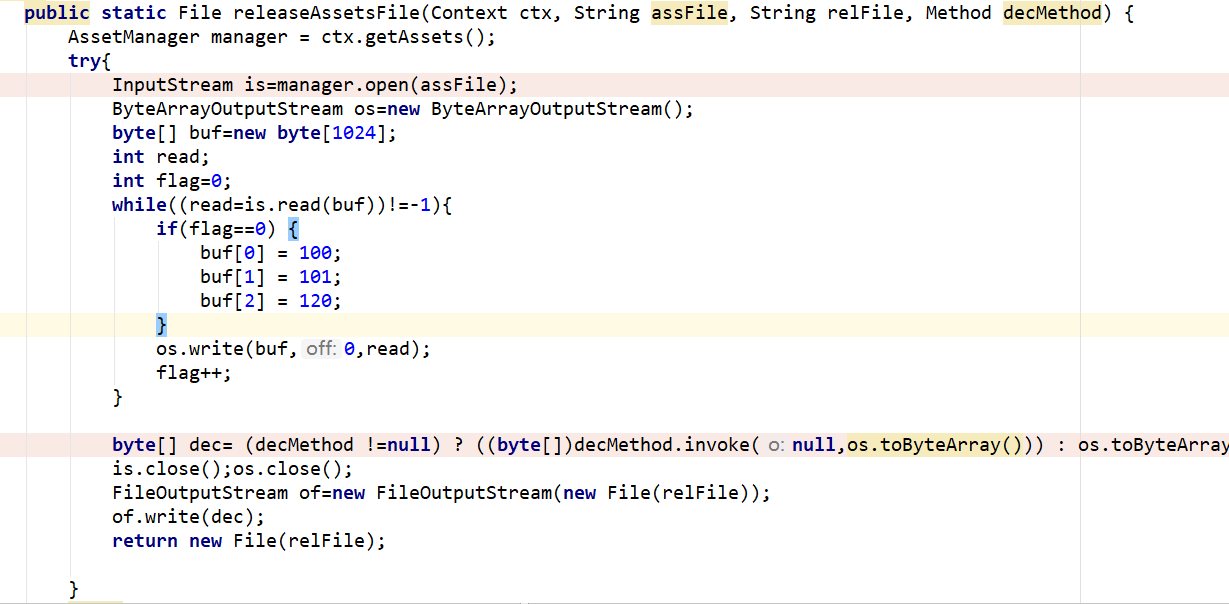This screenshot has height=604, width=1229.
Task: Click closing brace of while loop
Action: pyautogui.click(x=117, y=397)
